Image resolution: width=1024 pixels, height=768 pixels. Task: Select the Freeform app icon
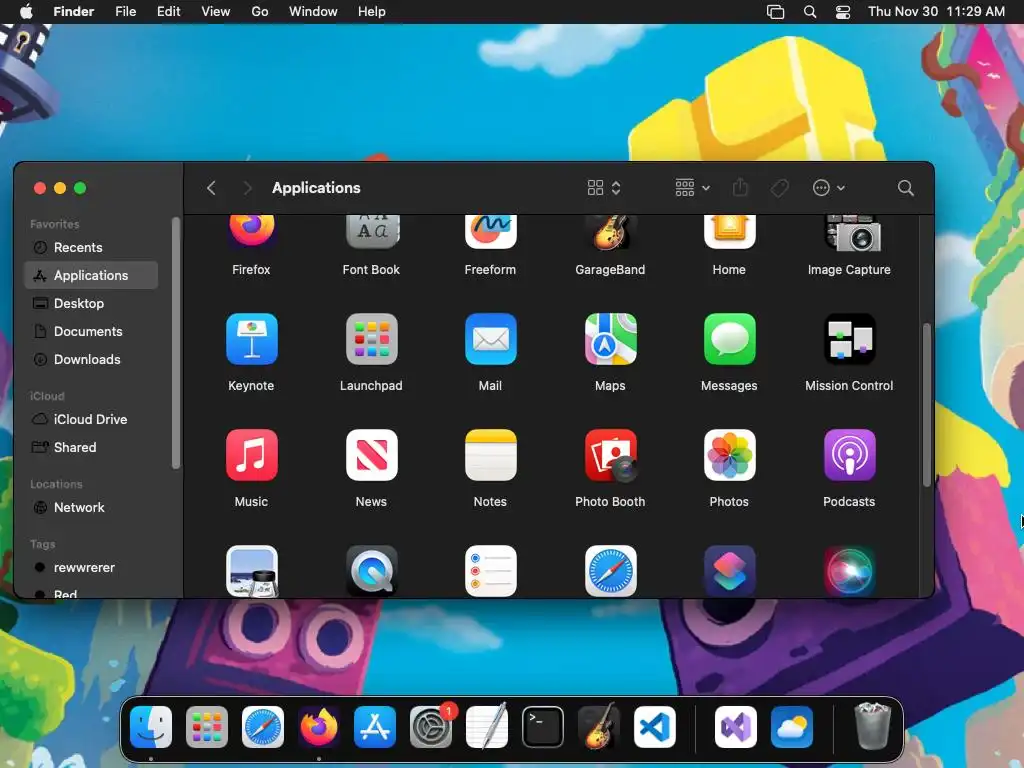point(490,231)
